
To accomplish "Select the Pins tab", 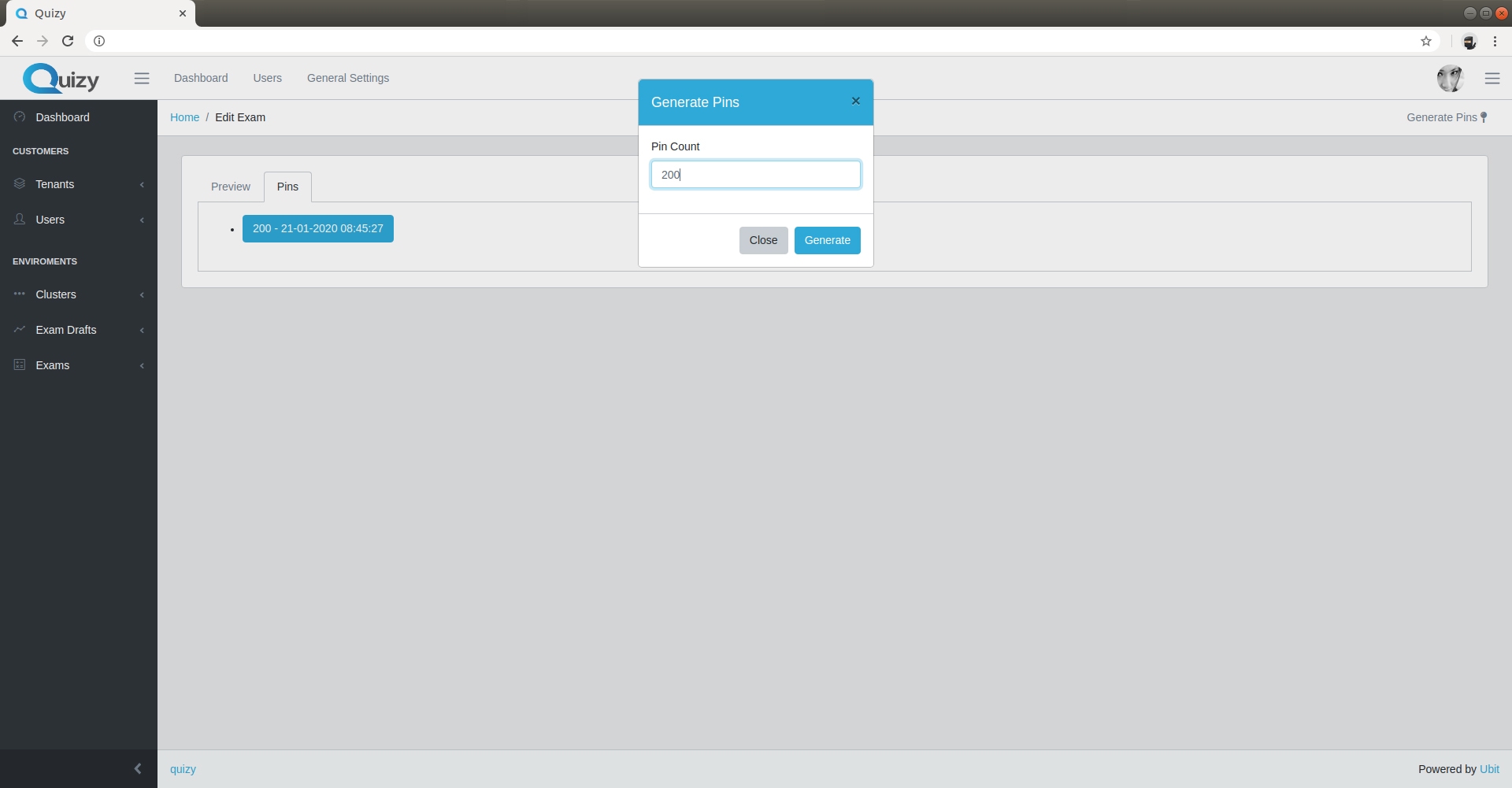I will tap(287, 187).
